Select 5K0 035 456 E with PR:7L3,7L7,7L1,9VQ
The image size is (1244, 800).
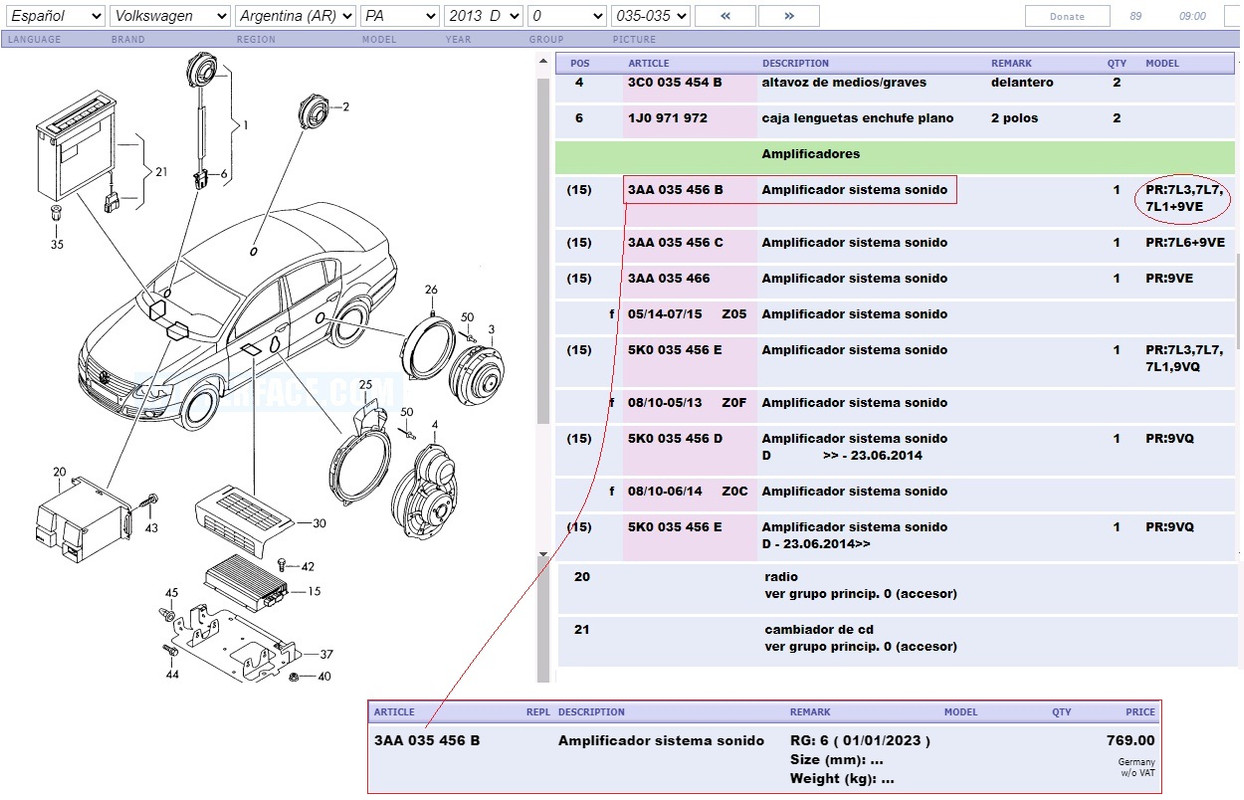pyautogui.click(x=676, y=350)
